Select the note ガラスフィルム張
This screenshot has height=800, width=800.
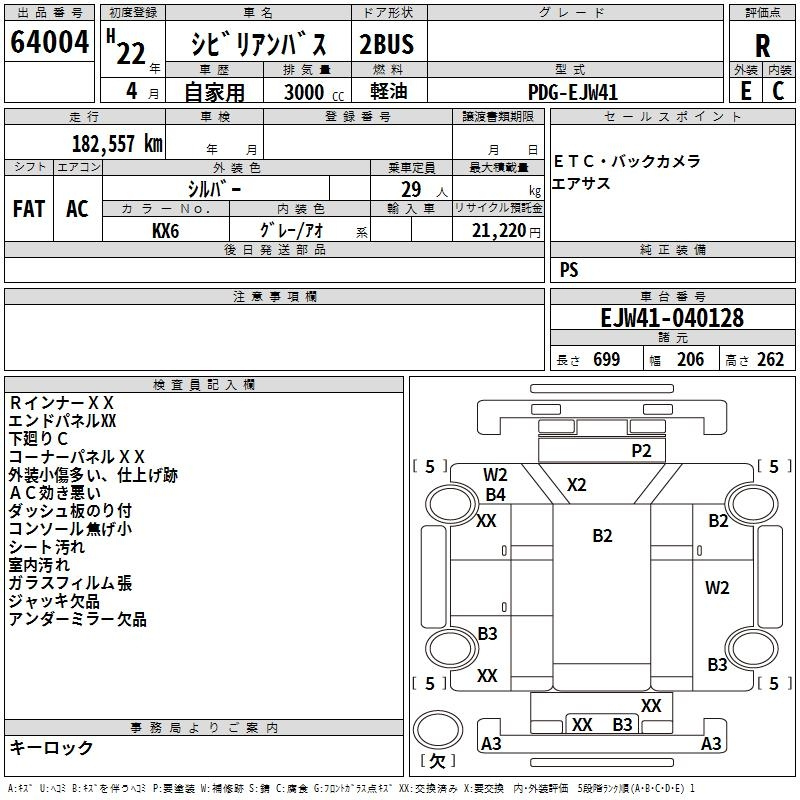[x=70, y=583]
